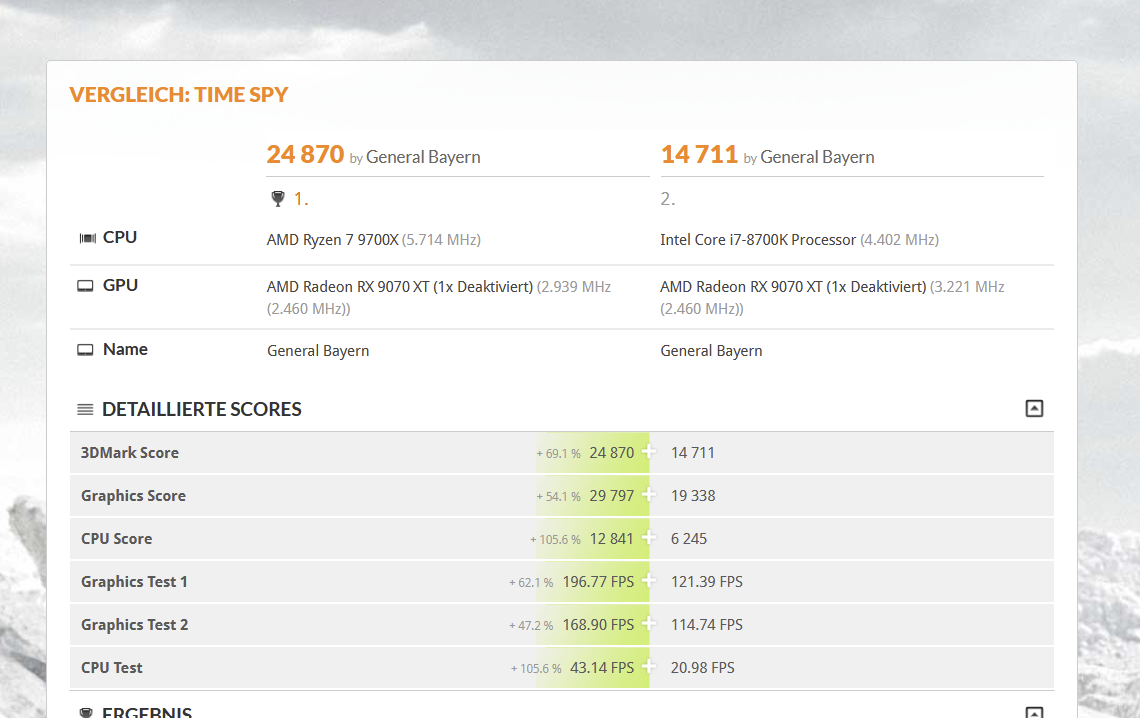The image size is (1140, 718).
Task: Click plus icon in Graphics Score row
Action: pos(649,495)
